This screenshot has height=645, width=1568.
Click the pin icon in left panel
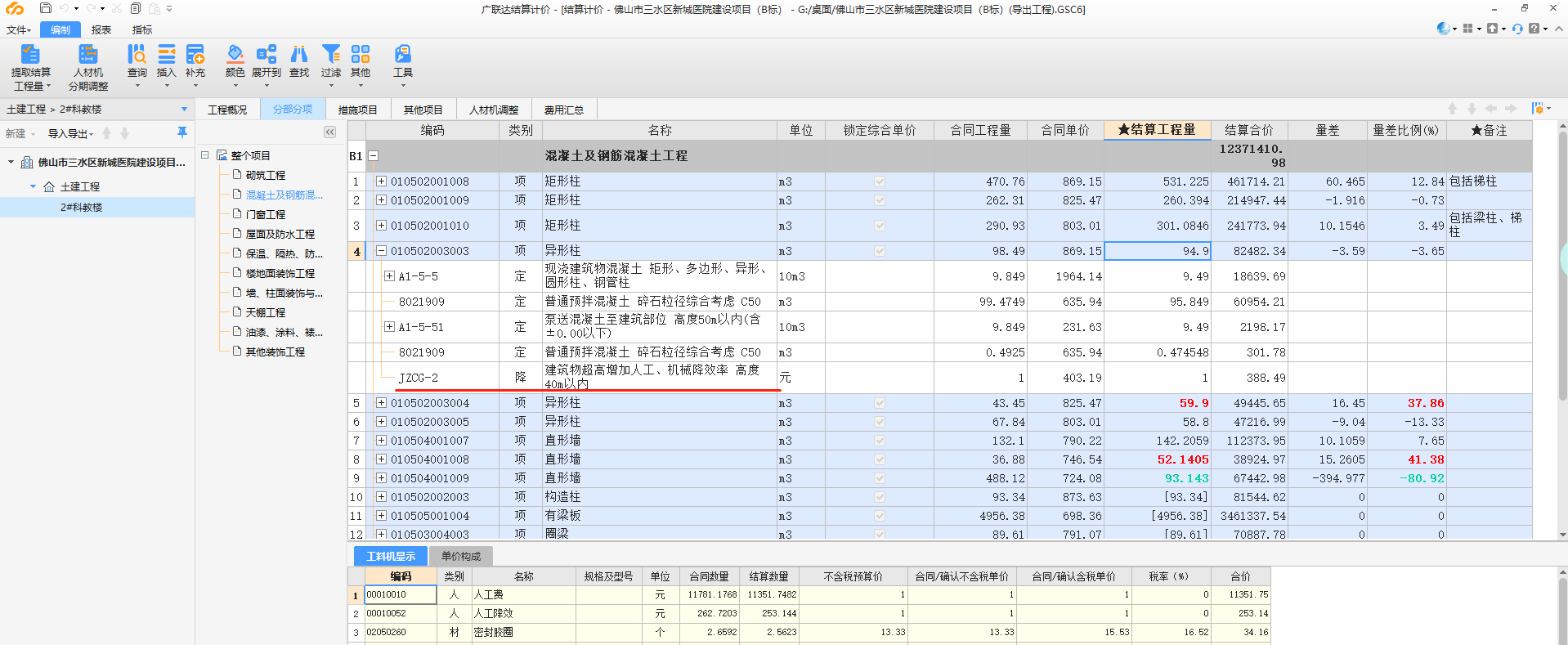pos(181,132)
